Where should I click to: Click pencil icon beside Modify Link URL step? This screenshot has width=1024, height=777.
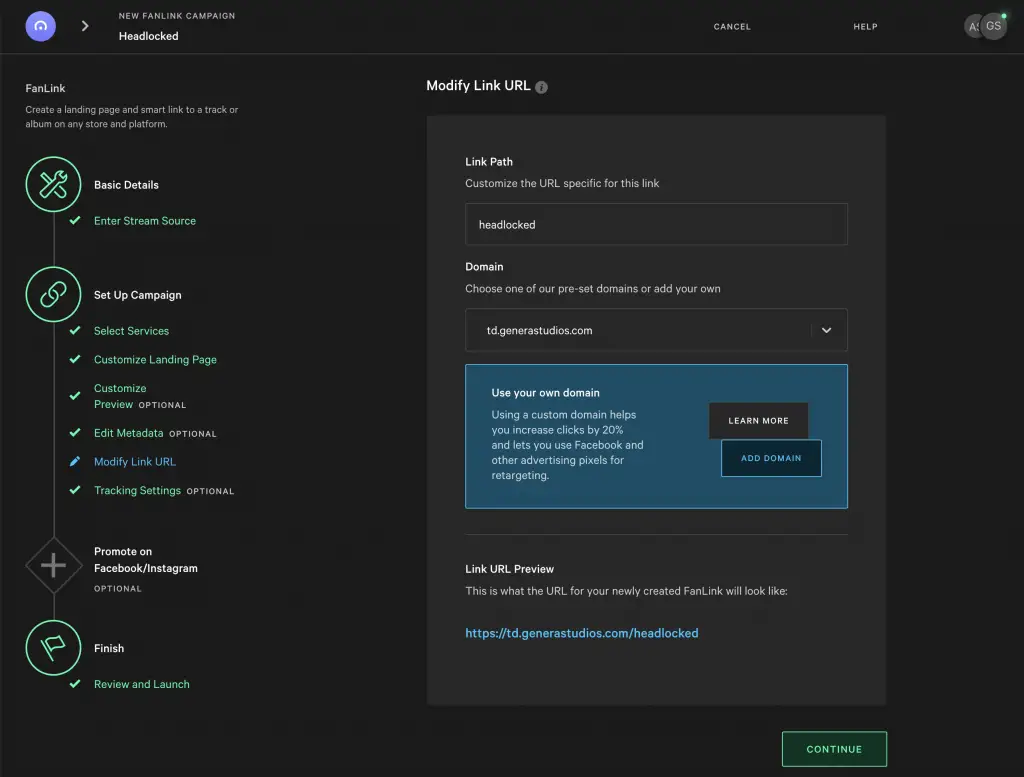coord(75,462)
